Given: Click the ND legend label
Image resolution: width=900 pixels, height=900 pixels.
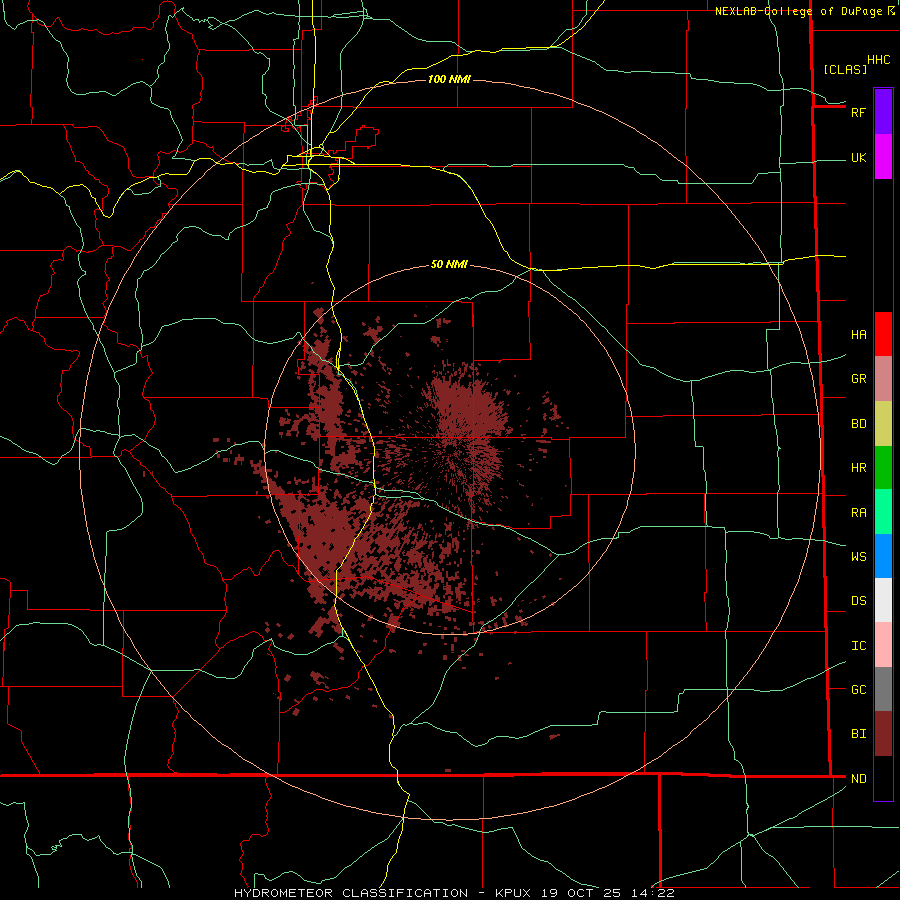Looking at the screenshot, I should (x=858, y=779).
